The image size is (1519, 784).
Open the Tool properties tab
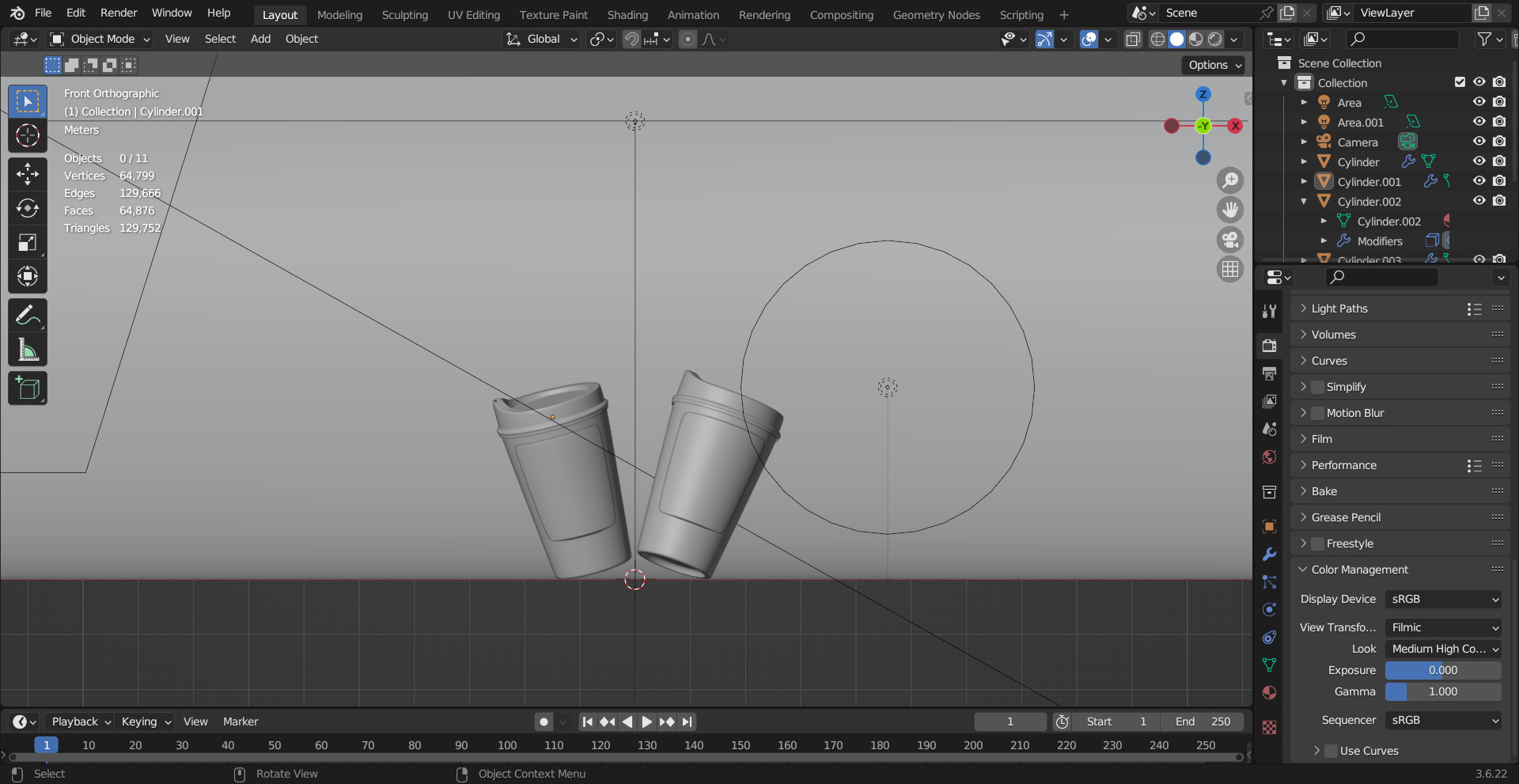tap(1270, 311)
